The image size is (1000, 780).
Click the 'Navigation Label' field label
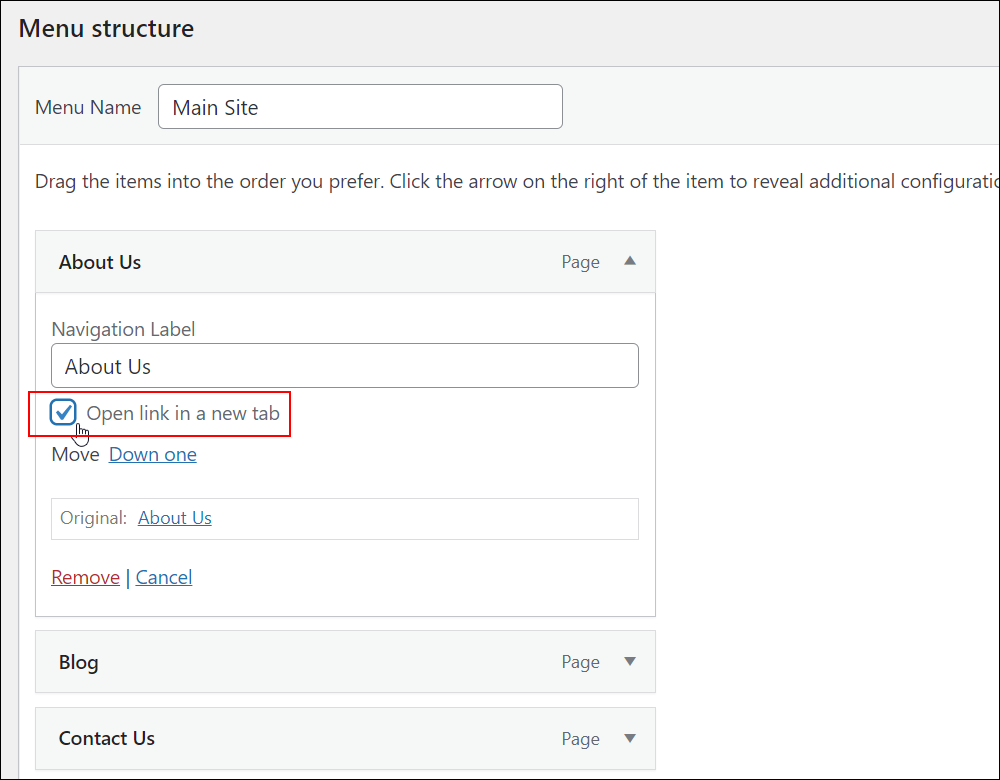(123, 329)
